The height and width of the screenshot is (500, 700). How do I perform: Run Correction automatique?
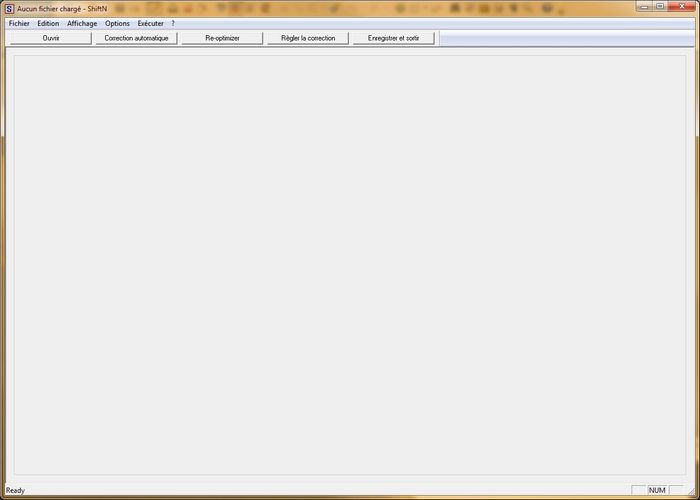(x=136, y=38)
